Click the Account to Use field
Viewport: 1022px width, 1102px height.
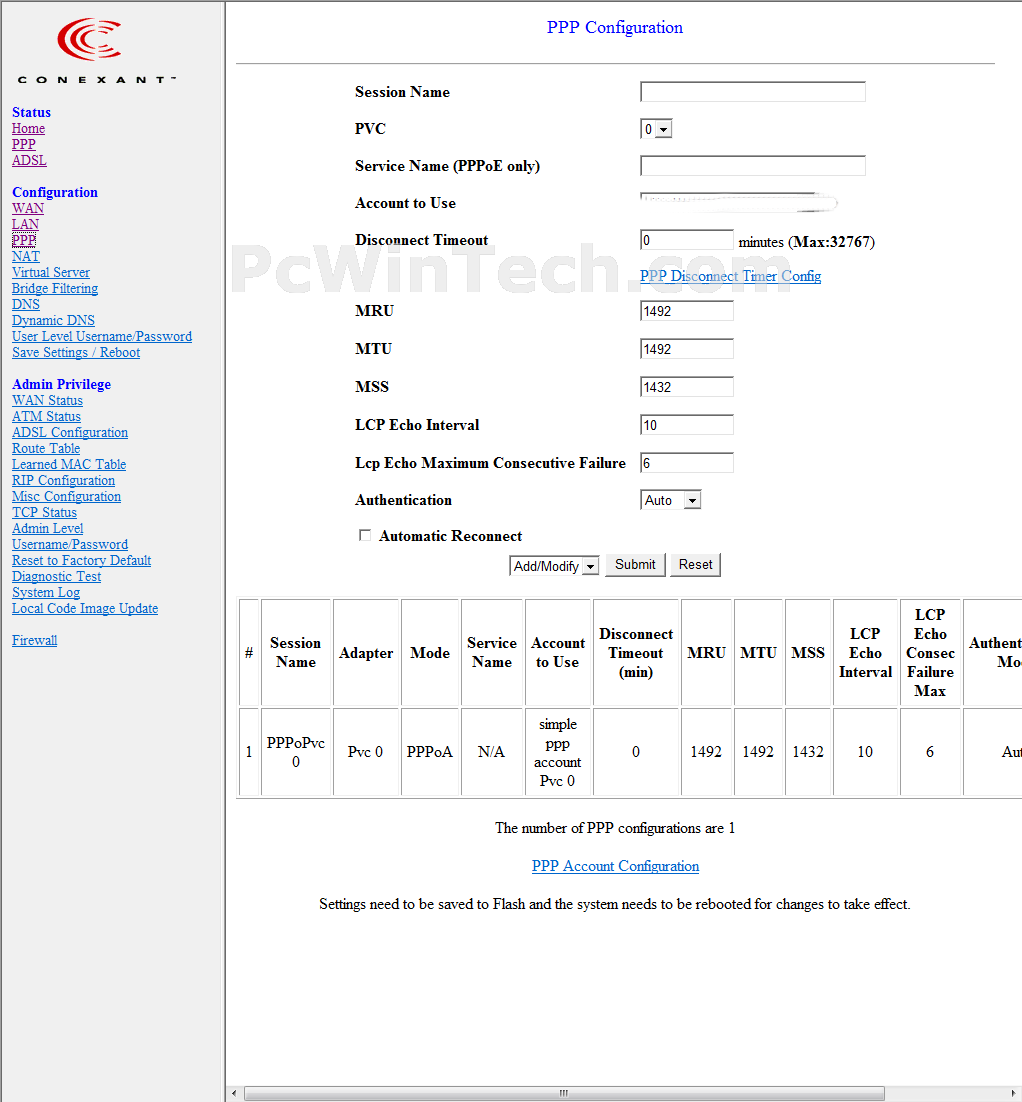point(738,202)
